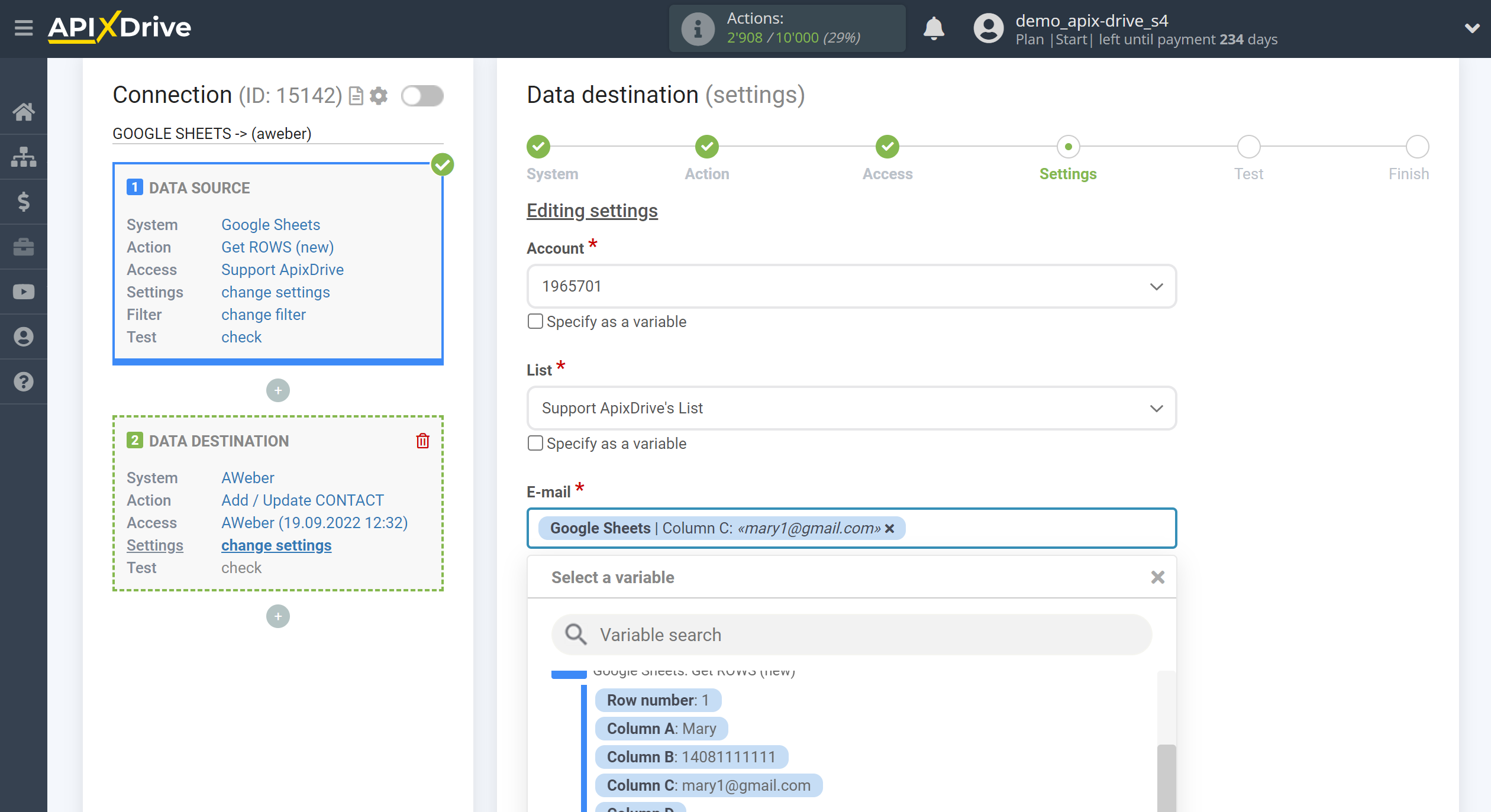Toggle the connection active/inactive switch
The height and width of the screenshot is (812, 1491).
[421, 96]
